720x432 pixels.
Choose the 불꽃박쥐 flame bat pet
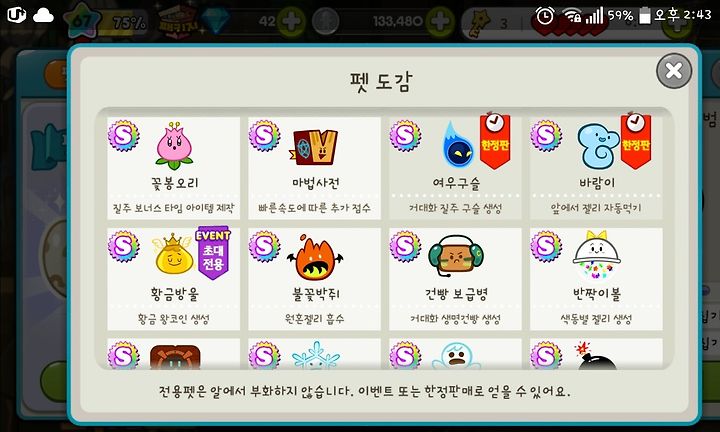pos(315,279)
